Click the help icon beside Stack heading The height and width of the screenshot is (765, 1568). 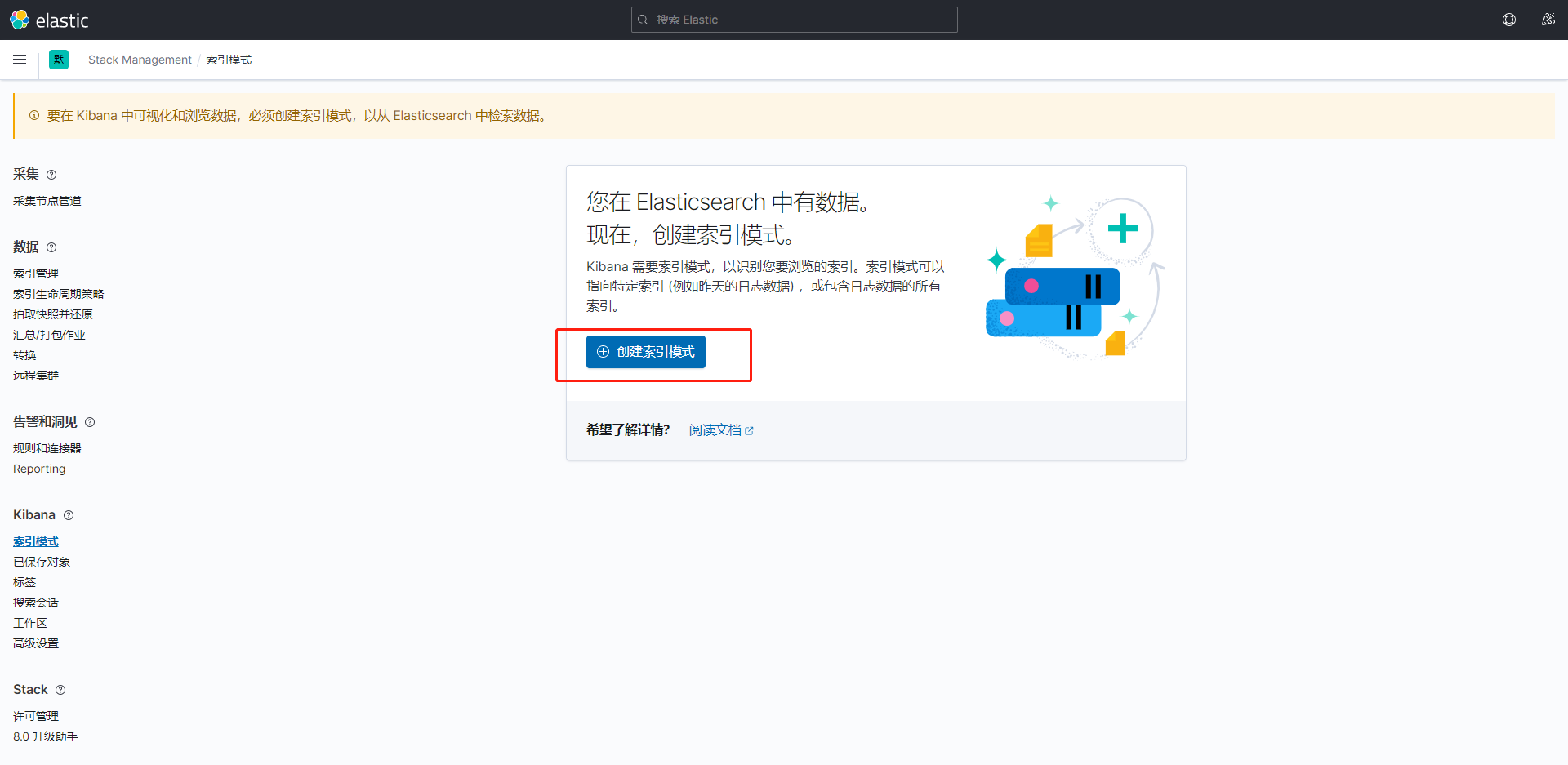click(60, 690)
